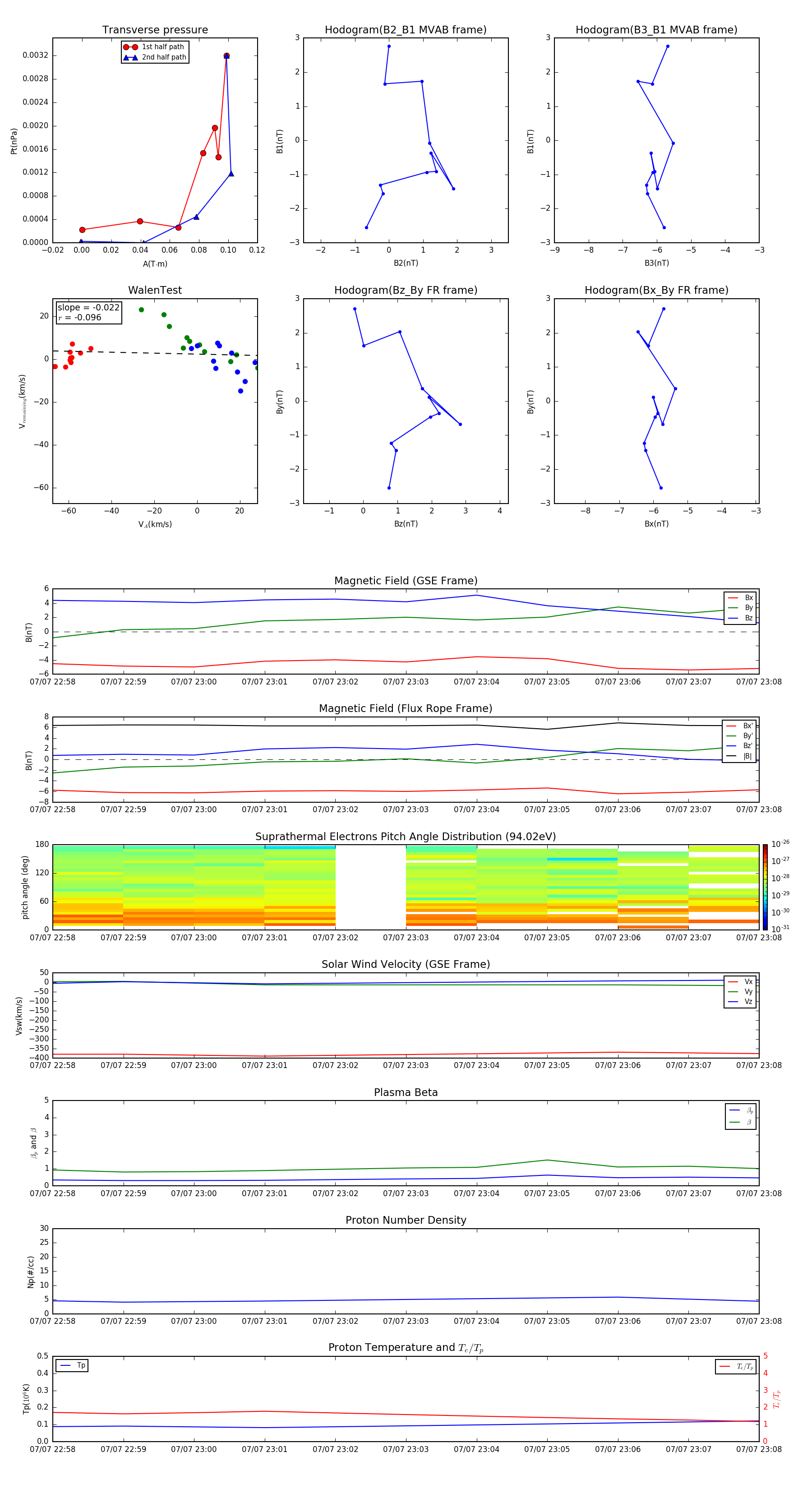Viewport: 812px width, 1489px height.
Task: Click the '0.0032' tick on Transverse pressure axis
Action: (35, 55)
